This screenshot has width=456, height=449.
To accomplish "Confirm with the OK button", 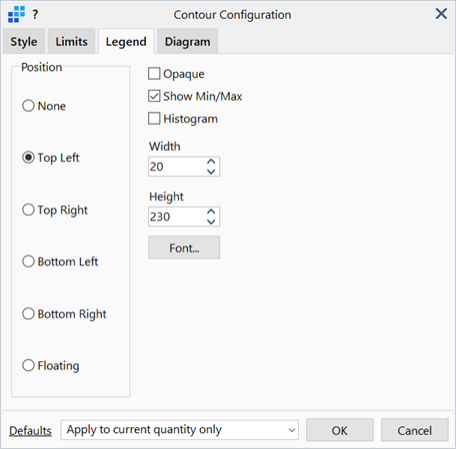I will pyautogui.click(x=340, y=430).
